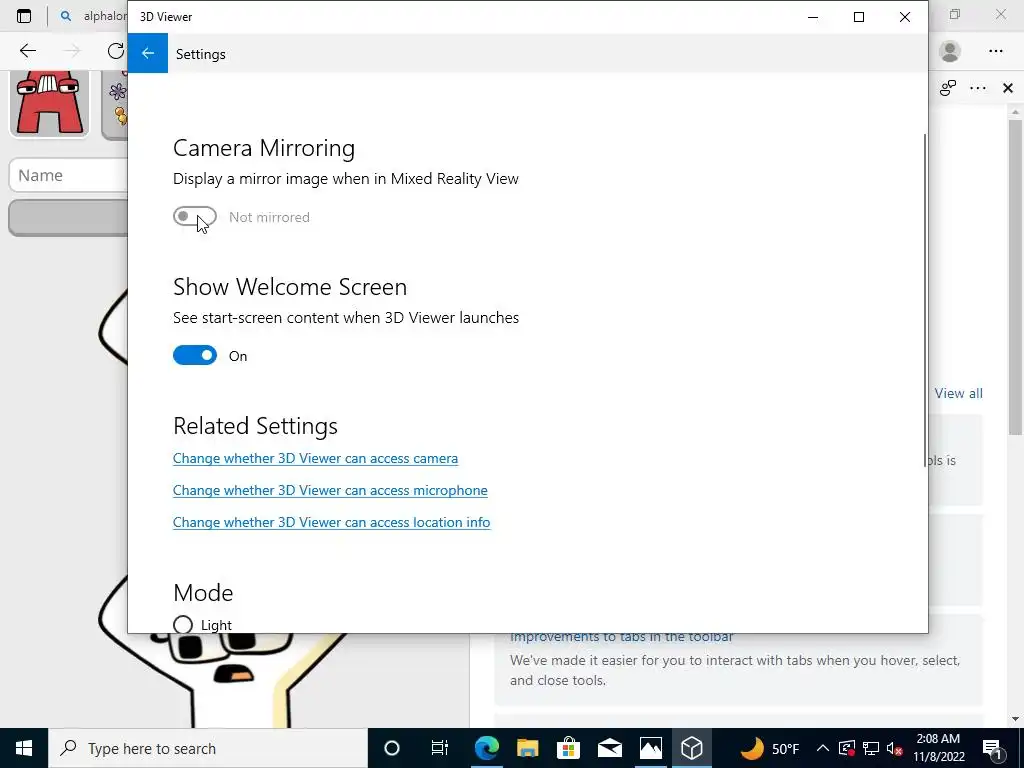The image size is (1024, 768).
Task: Maximize the 3D Viewer window
Action: pyautogui.click(x=859, y=17)
